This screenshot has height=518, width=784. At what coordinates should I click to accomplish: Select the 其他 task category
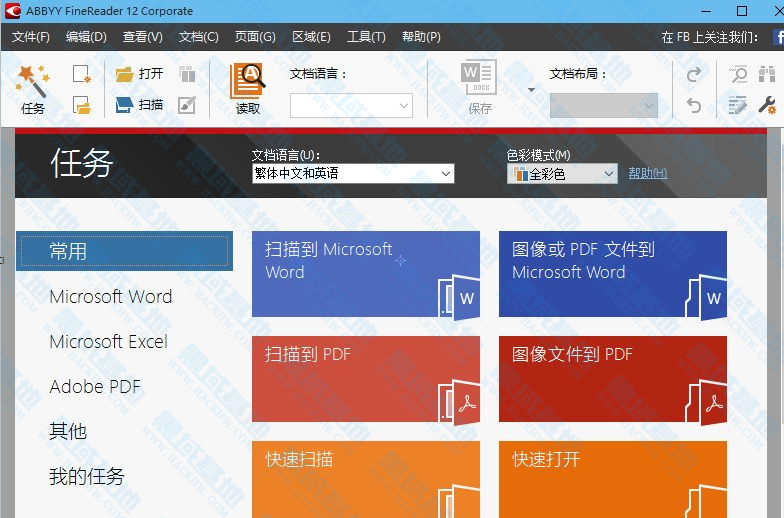[68, 431]
